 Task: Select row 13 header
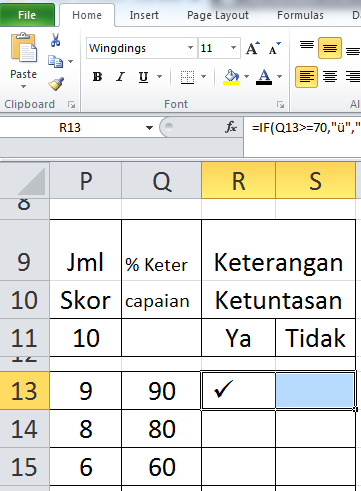25,391
